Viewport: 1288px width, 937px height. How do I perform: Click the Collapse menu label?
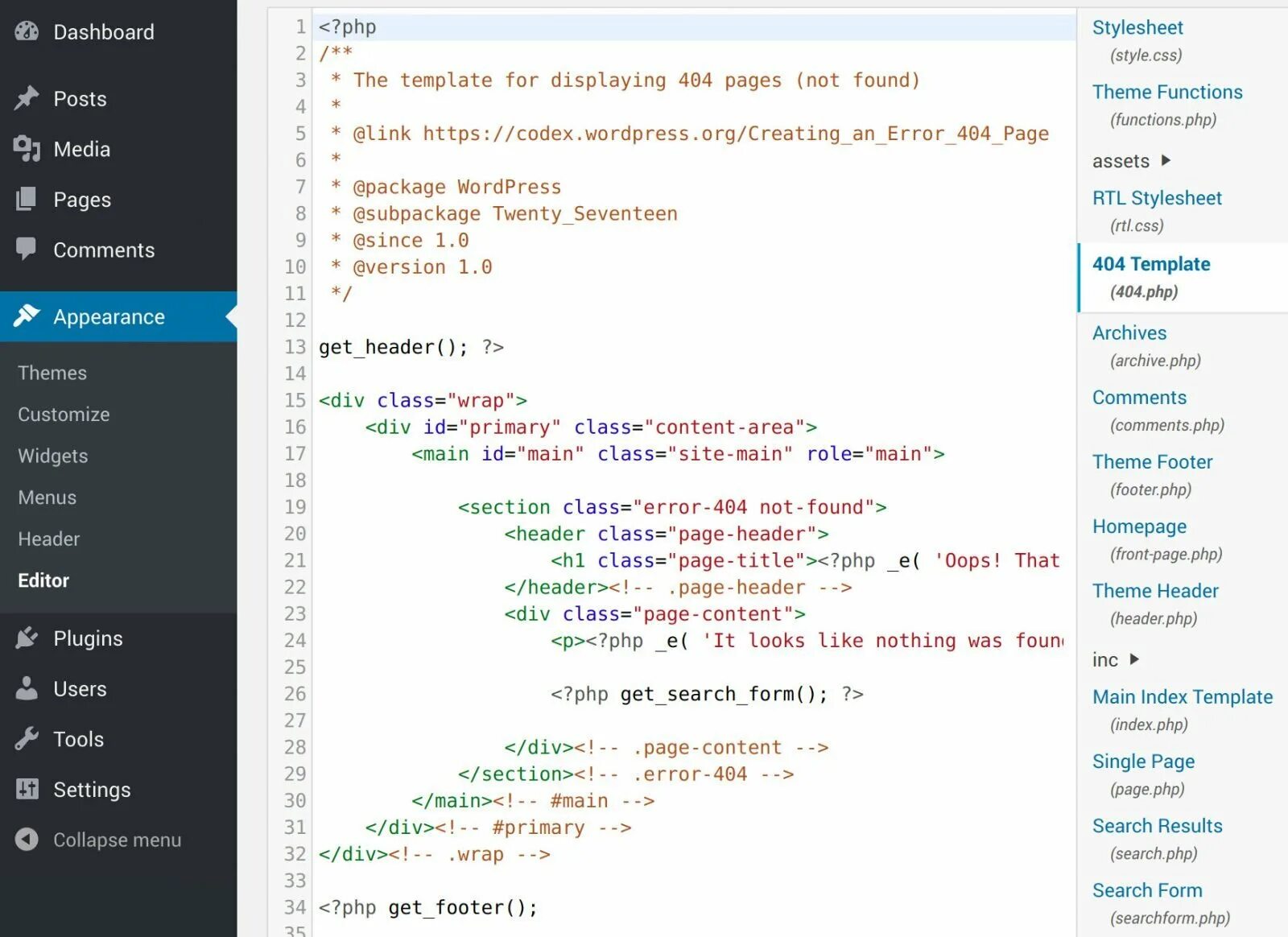[x=118, y=840]
